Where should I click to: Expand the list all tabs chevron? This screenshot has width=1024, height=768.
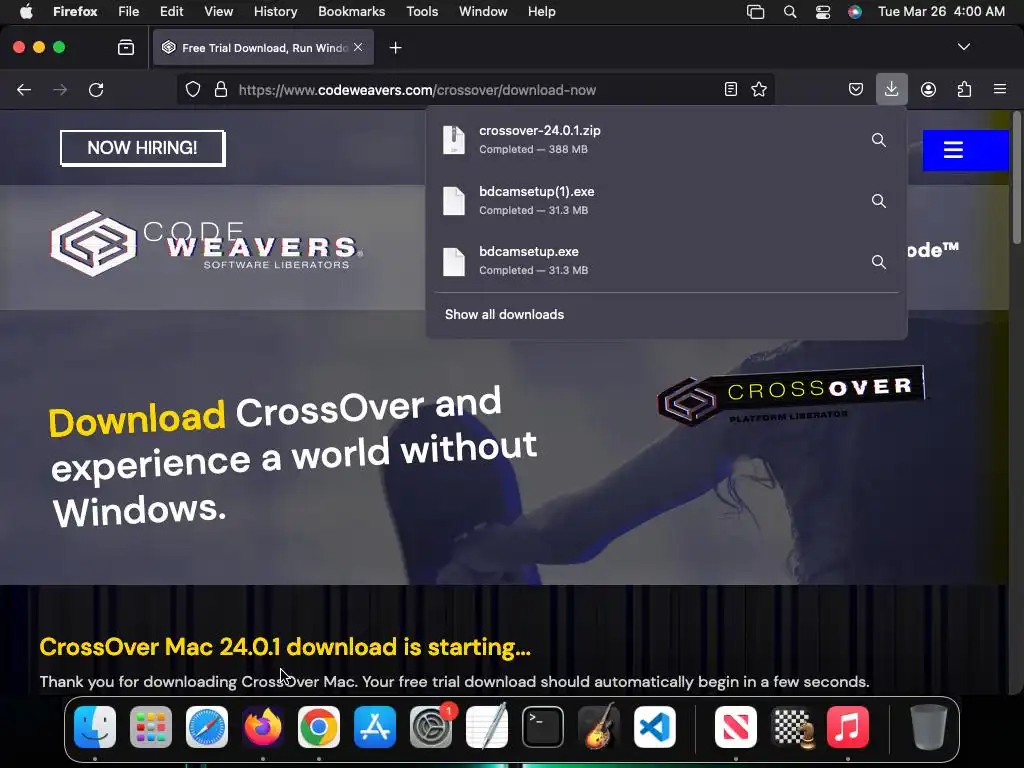964,47
